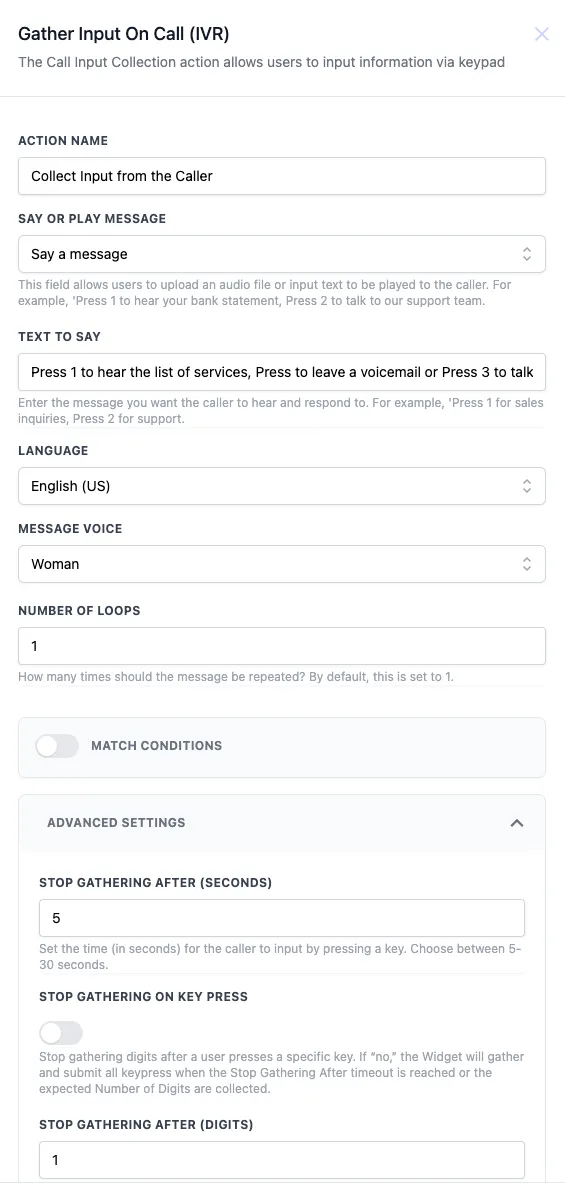Click the Number of Loops field
Screen dimensions: 565x1189
tap(282, 646)
